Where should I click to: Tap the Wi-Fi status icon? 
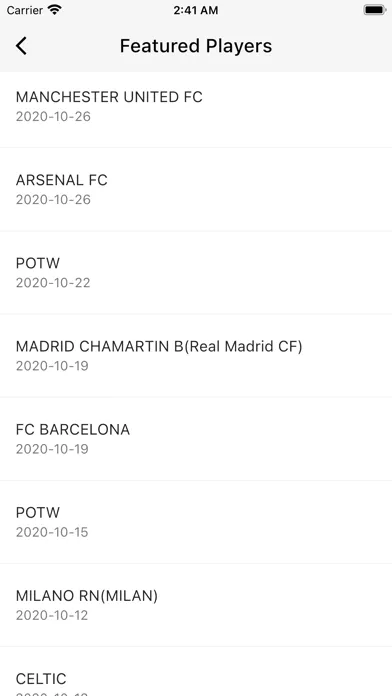tap(55, 10)
